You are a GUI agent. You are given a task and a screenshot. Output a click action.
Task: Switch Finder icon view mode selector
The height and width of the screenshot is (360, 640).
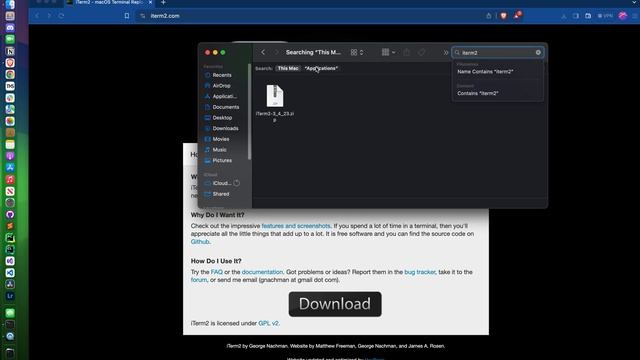coord(357,52)
